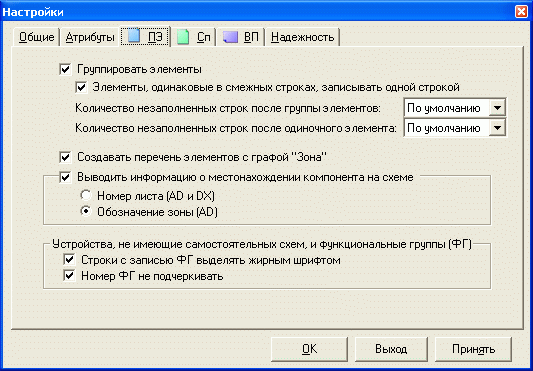Open the Атрибуты tab
533x371 pixels.
pyautogui.click(x=90, y=37)
